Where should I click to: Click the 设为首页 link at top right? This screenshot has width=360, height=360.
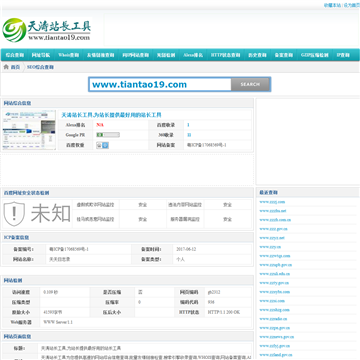click(x=352, y=5)
